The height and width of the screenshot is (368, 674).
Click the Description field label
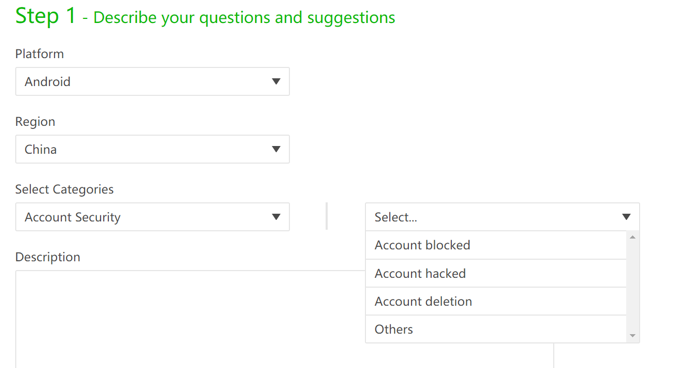[x=48, y=257]
